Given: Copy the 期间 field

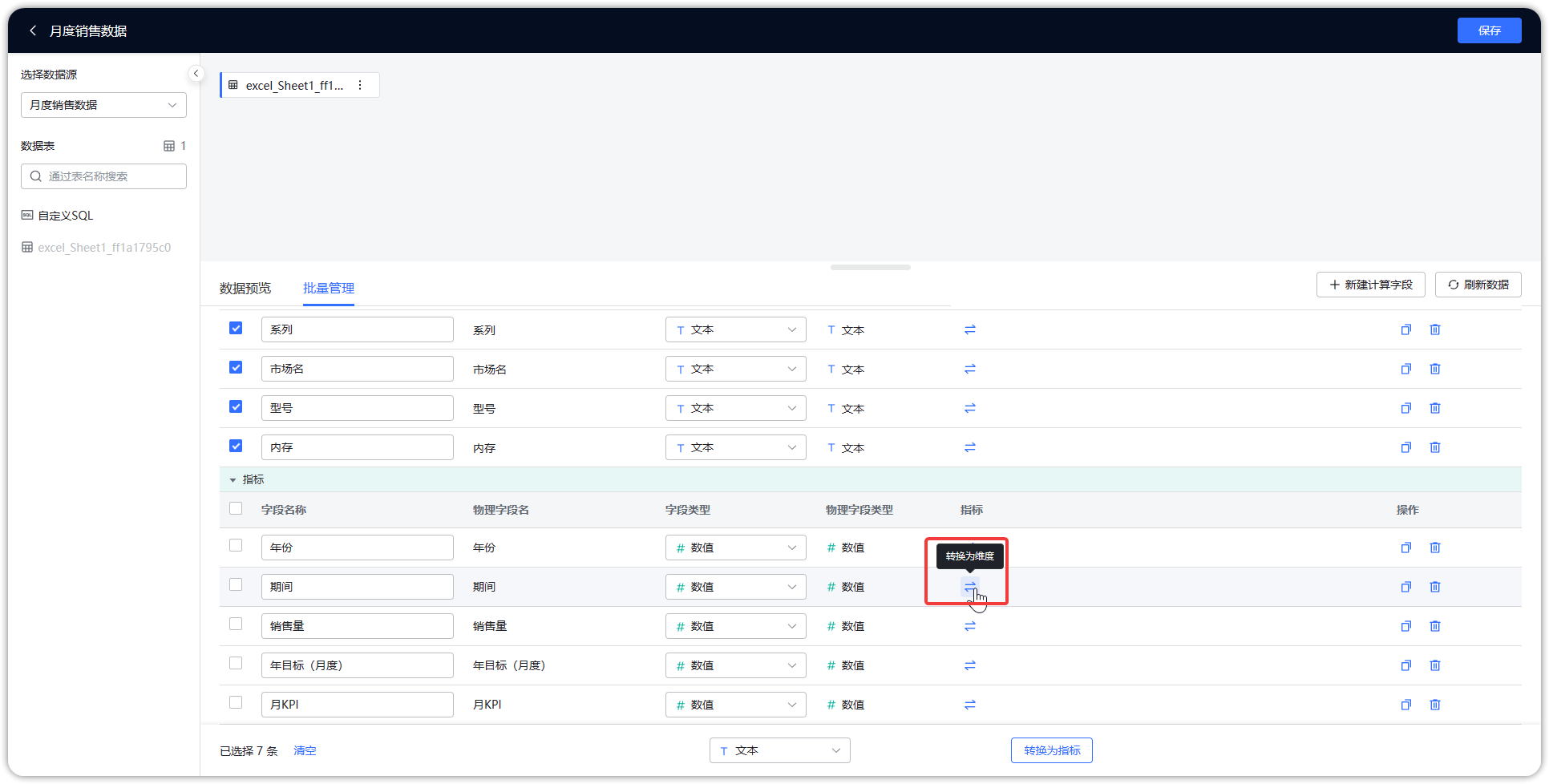Looking at the screenshot, I should [x=1405, y=587].
